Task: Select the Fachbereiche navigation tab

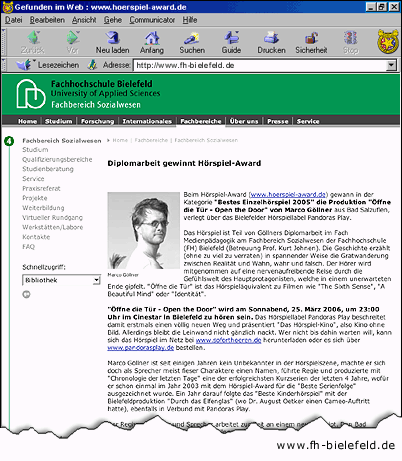Action: pos(201,121)
